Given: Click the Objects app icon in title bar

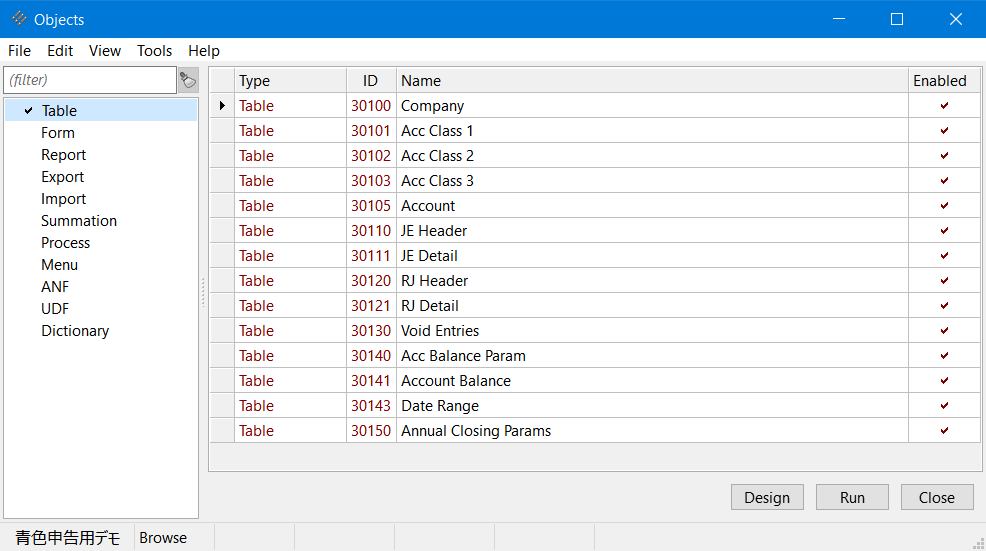Looking at the screenshot, I should (x=19, y=19).
